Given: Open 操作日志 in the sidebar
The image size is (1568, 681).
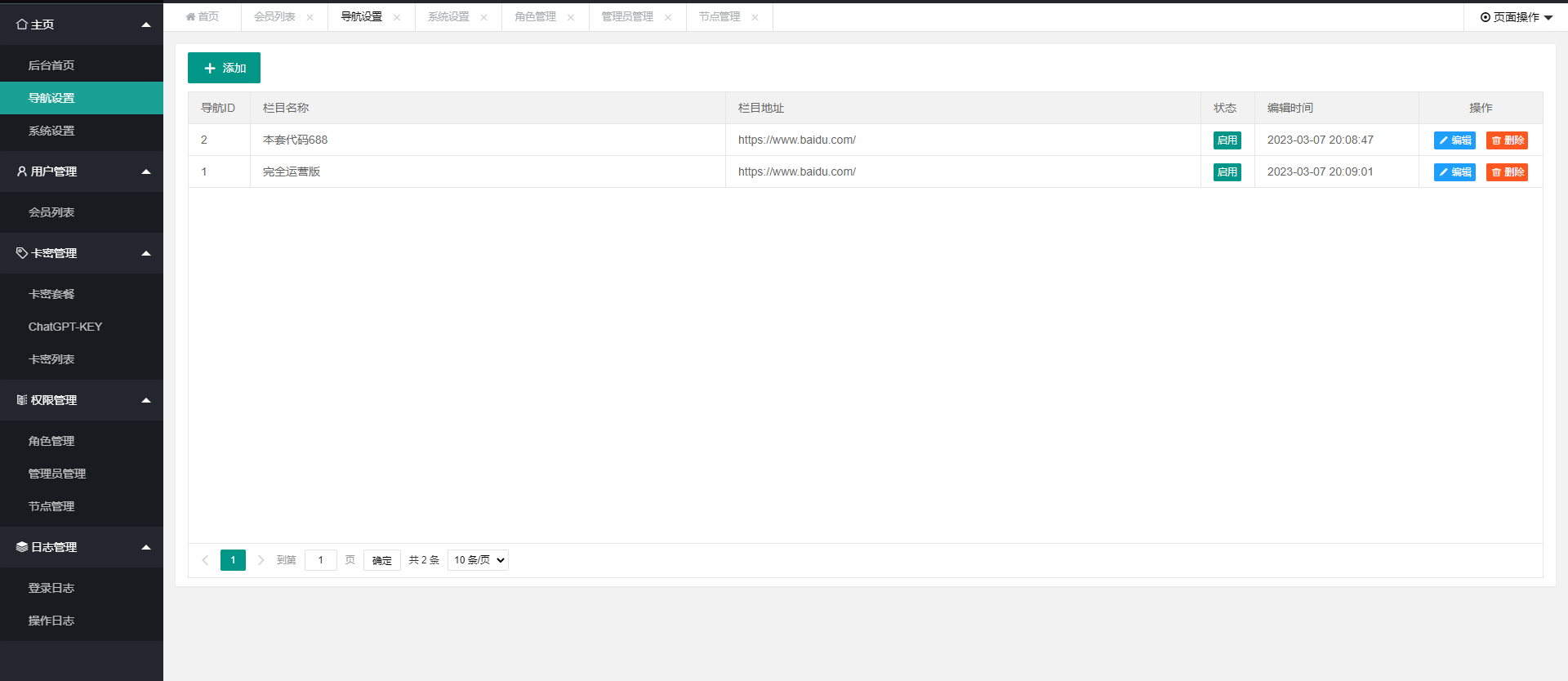Looking at the screenshot, I should pyautogui.click(x=82, y=621).
